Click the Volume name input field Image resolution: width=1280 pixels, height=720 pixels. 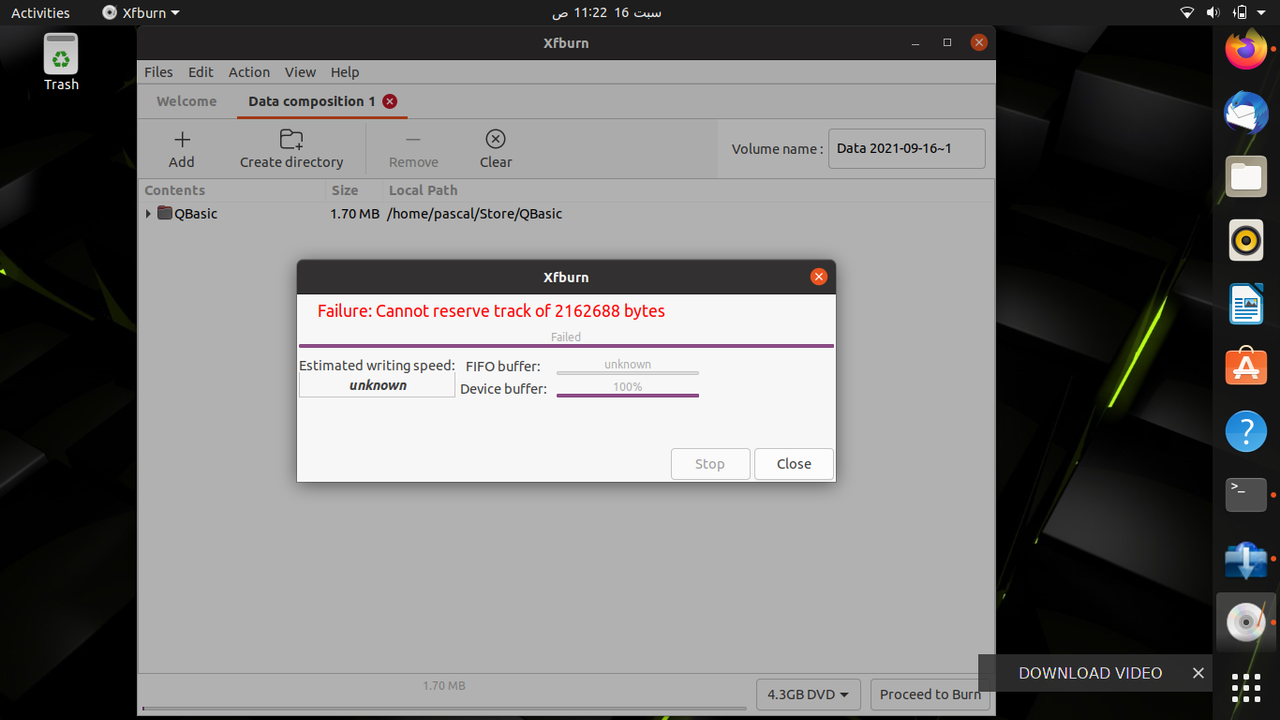coord(907,148)
